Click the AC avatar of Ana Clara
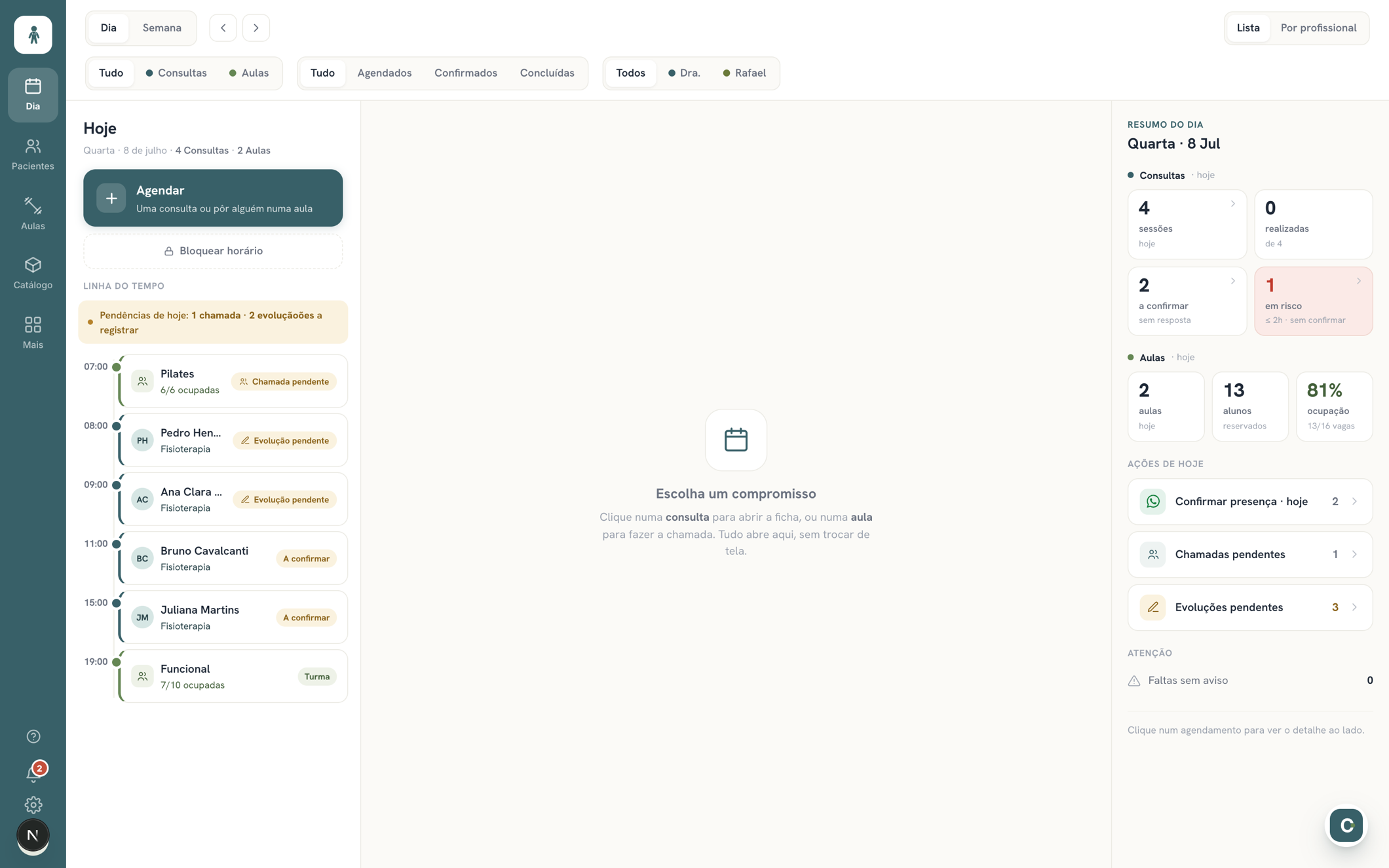The width and height of the screenshot is (1389, 868). tap(142, 499)
